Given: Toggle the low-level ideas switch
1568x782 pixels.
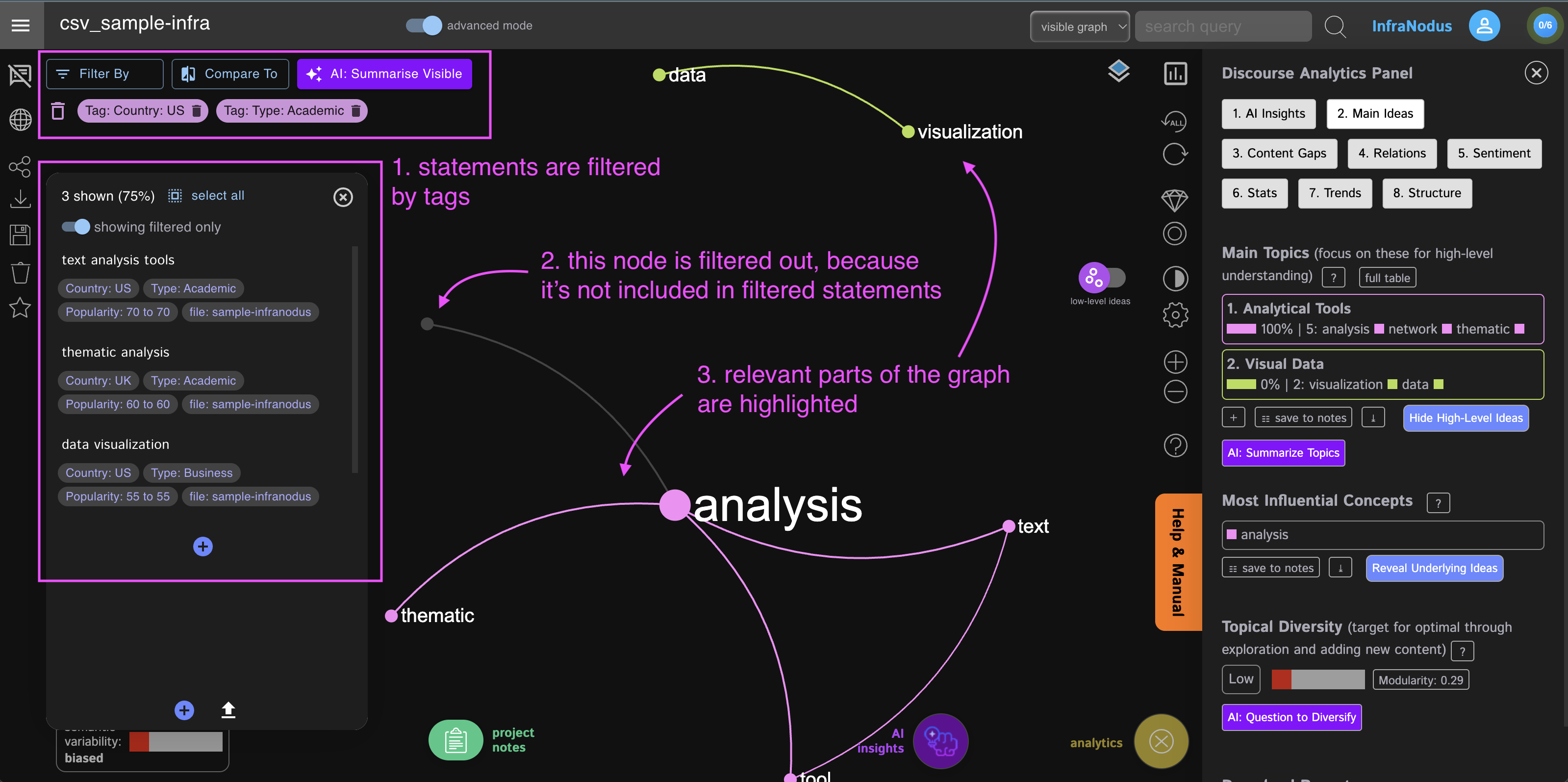Looking at the screenshot, I should (x=1102, y=278).
